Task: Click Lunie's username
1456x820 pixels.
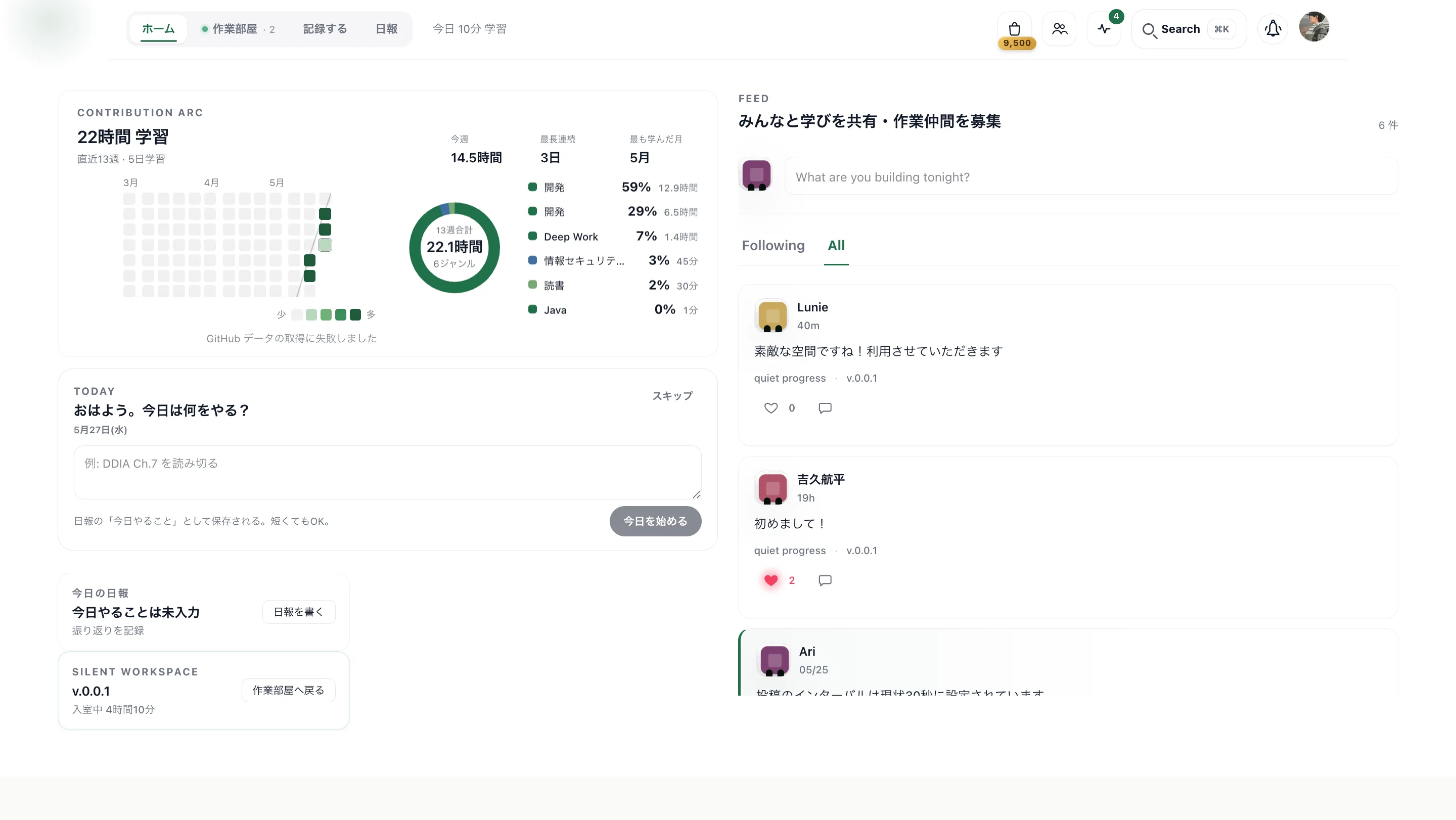Action: (x=812, y=307)
